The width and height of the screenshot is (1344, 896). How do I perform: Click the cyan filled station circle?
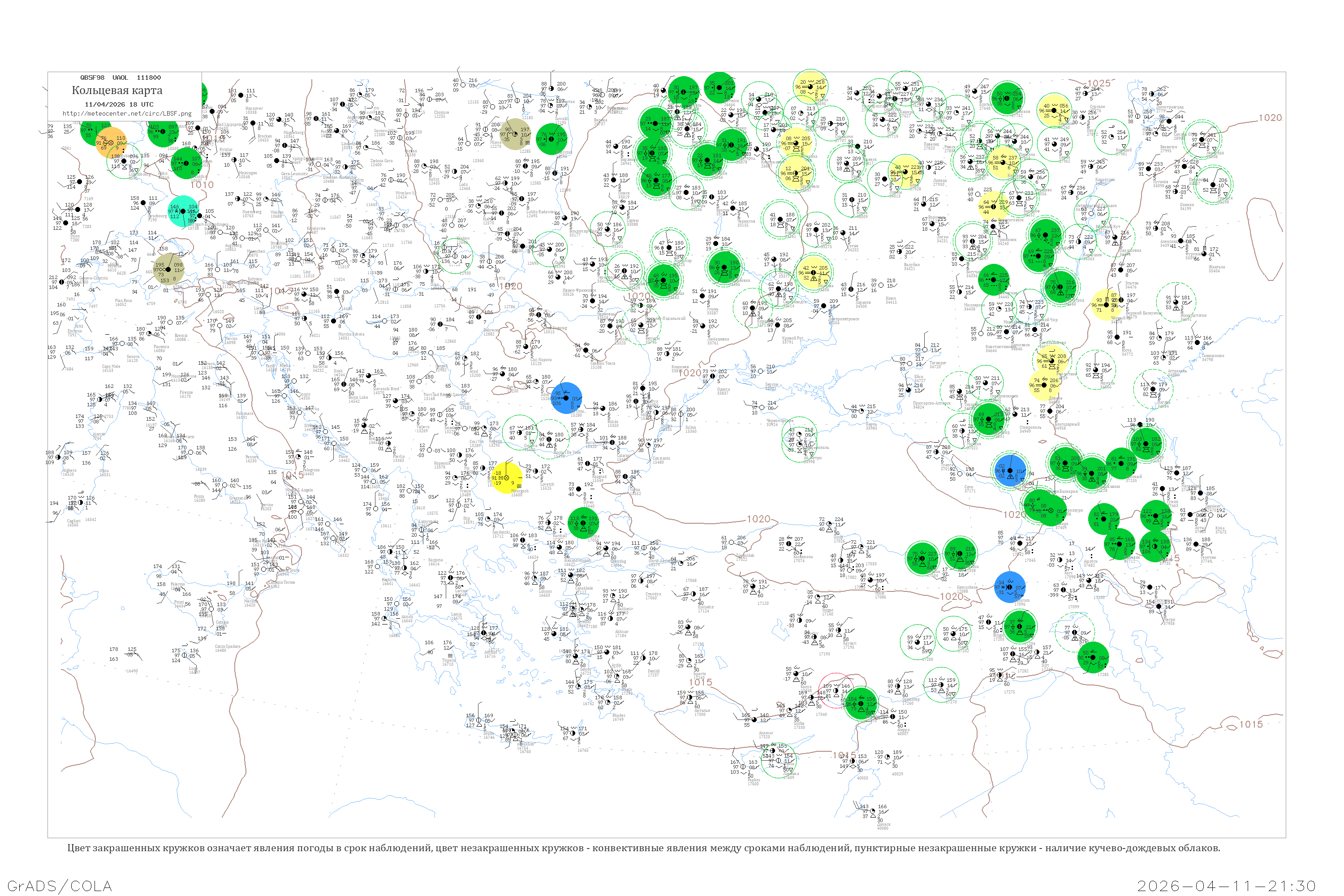click(x=183, y=211)
